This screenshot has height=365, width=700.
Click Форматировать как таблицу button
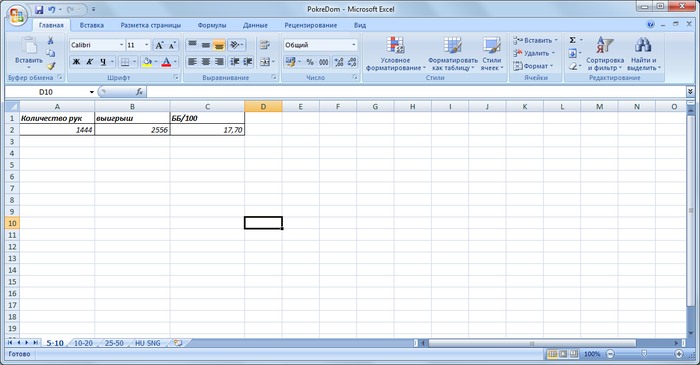coord(453,53)
